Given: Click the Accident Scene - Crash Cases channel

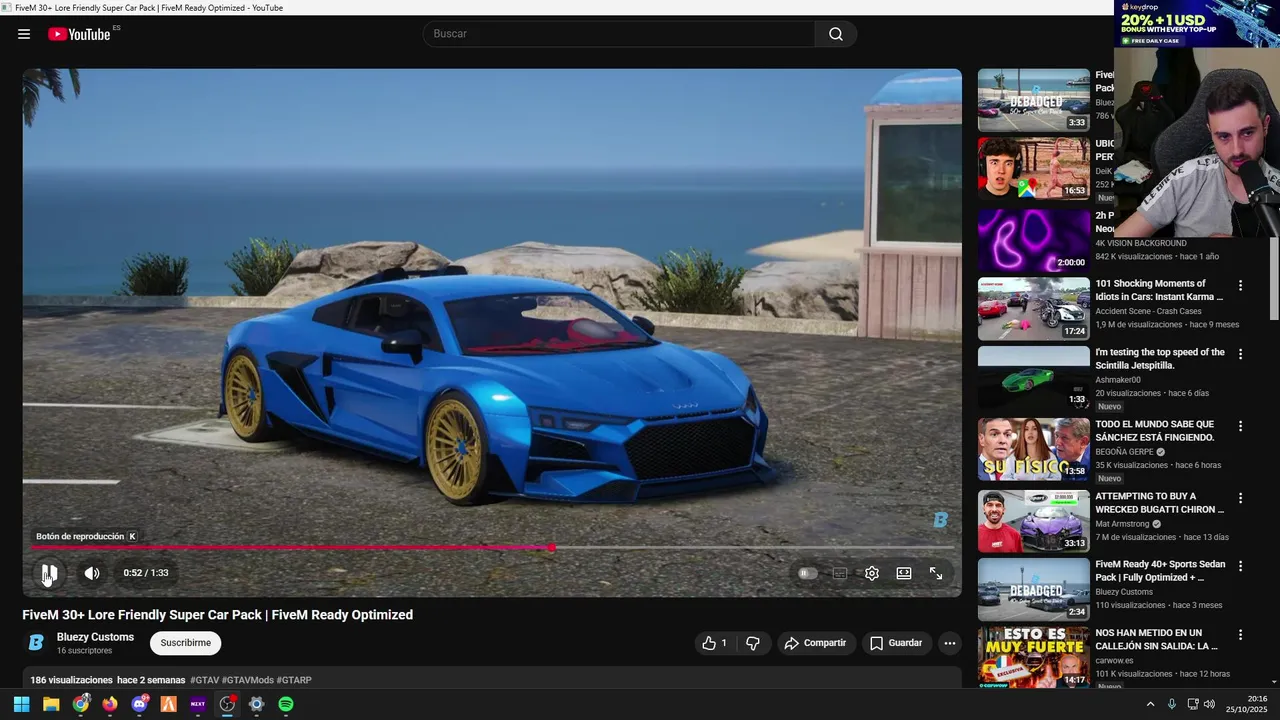Looking at the screenshot, I should pos(1148,311).
